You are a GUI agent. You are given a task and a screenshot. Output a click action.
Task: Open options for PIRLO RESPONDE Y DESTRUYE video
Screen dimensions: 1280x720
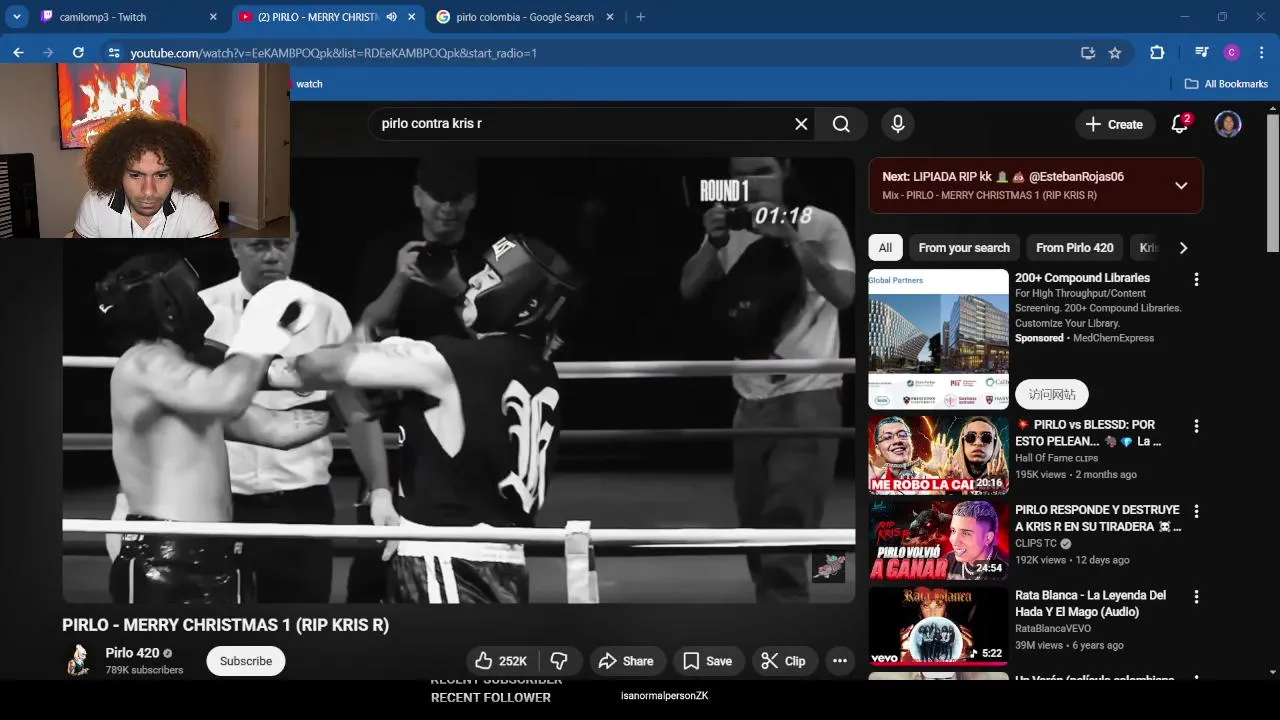[1196, 511]
